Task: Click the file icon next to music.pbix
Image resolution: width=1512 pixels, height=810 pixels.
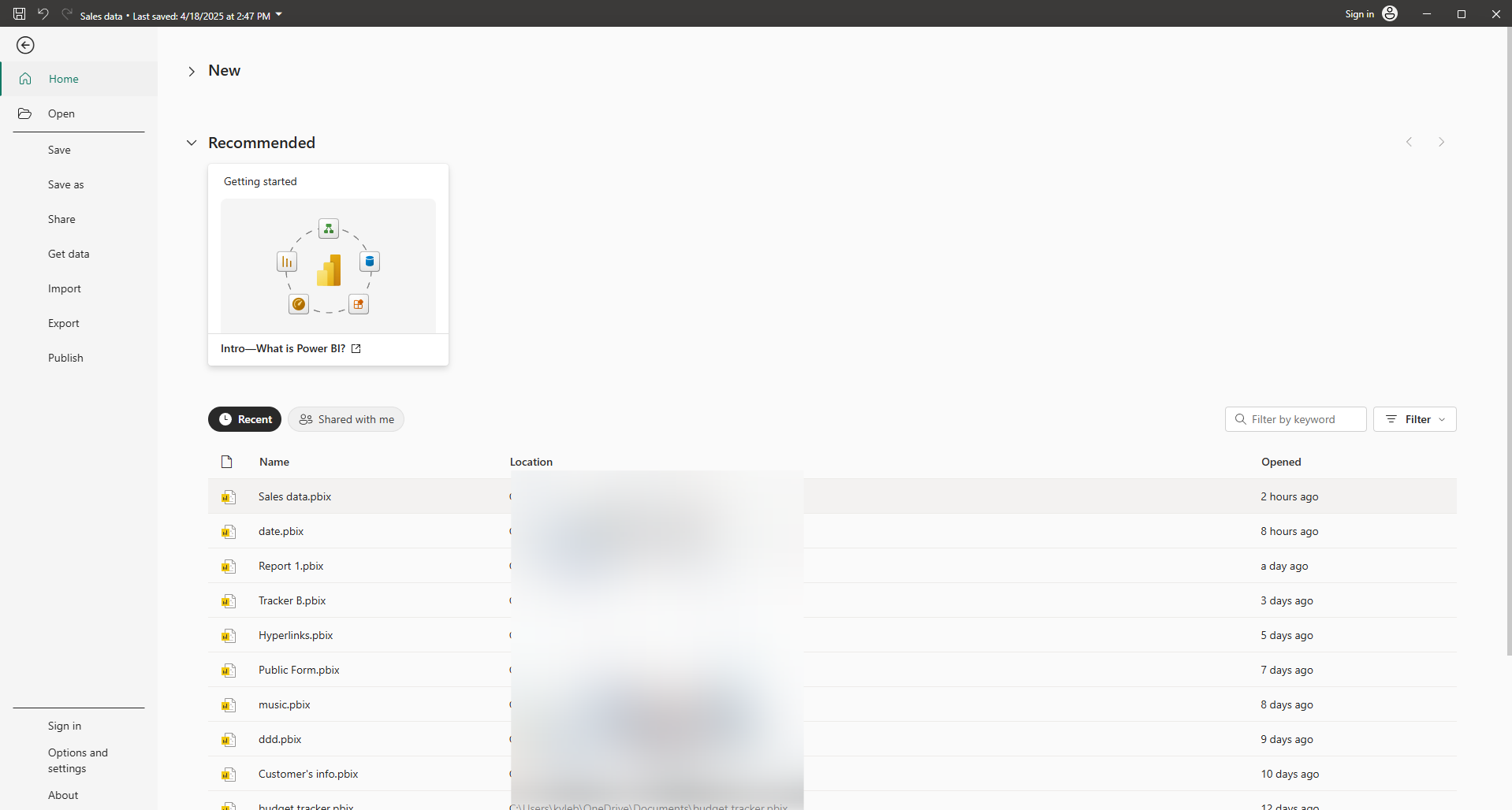Action: [228, 705]
